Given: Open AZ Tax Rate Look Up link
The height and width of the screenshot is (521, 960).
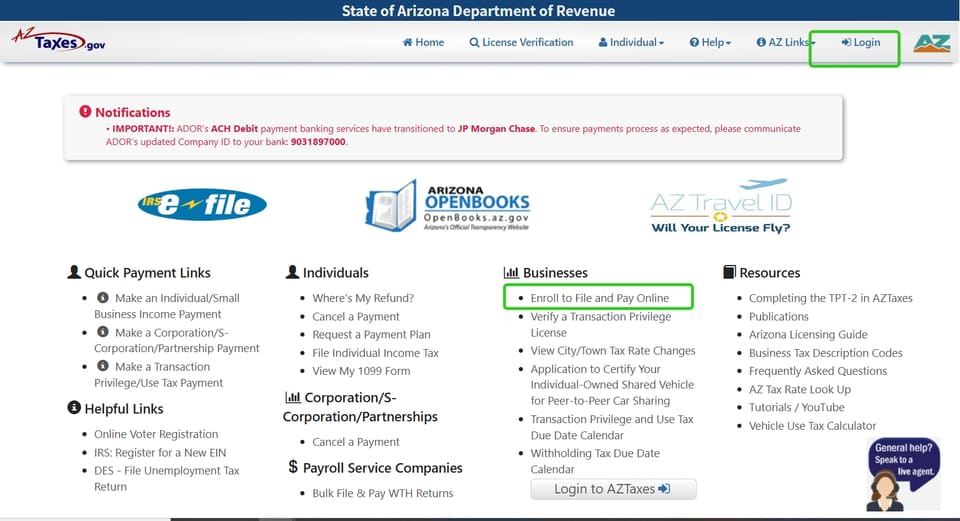Looking at the screenshot, I should (x=800, y=389).
